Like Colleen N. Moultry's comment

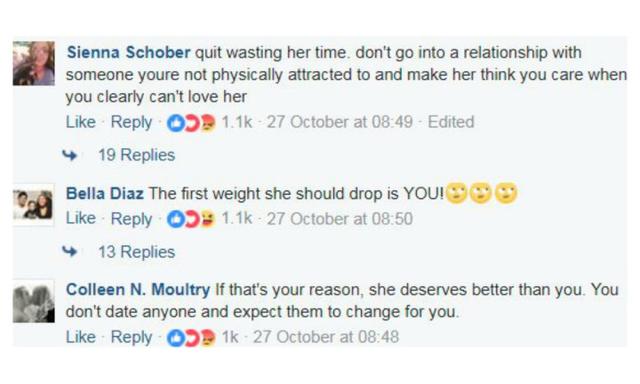tap(81, 337)
